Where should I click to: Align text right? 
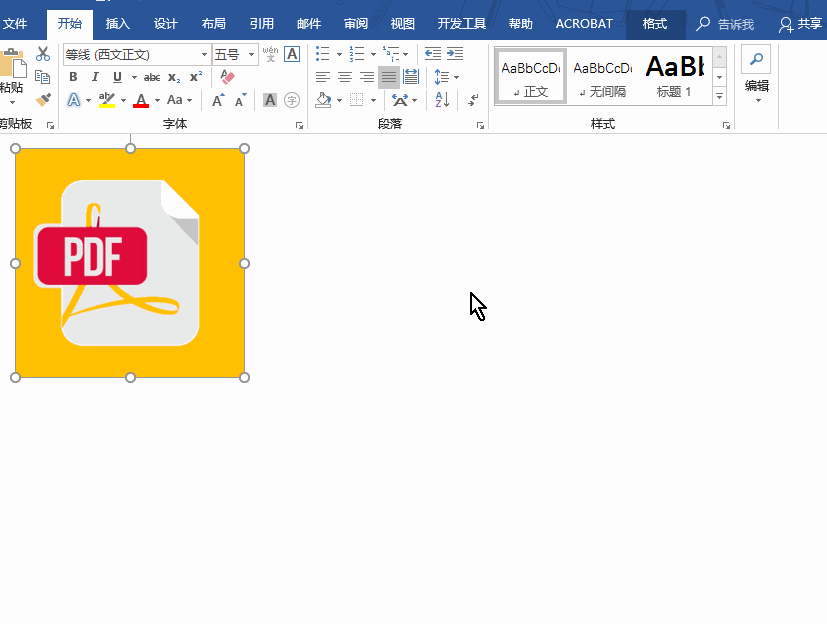[367, 78]
